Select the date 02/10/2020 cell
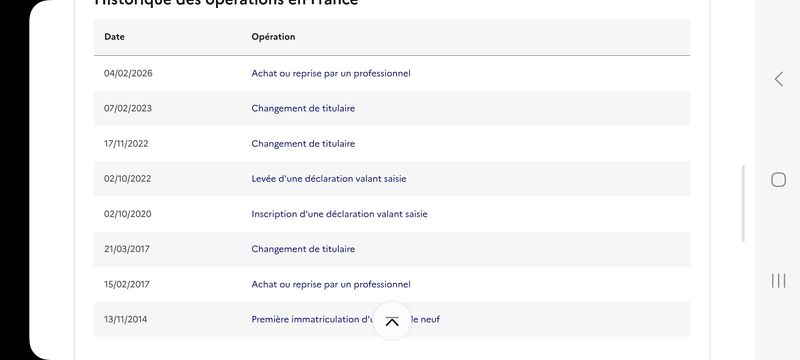The width and height of the screenshot is (800, 360). (128, 214)
